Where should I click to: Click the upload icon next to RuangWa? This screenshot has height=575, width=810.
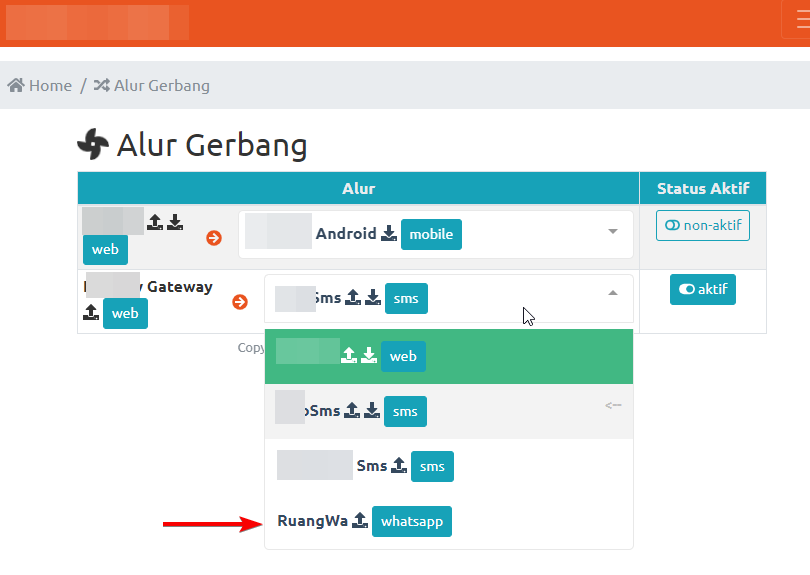point(360,522)
